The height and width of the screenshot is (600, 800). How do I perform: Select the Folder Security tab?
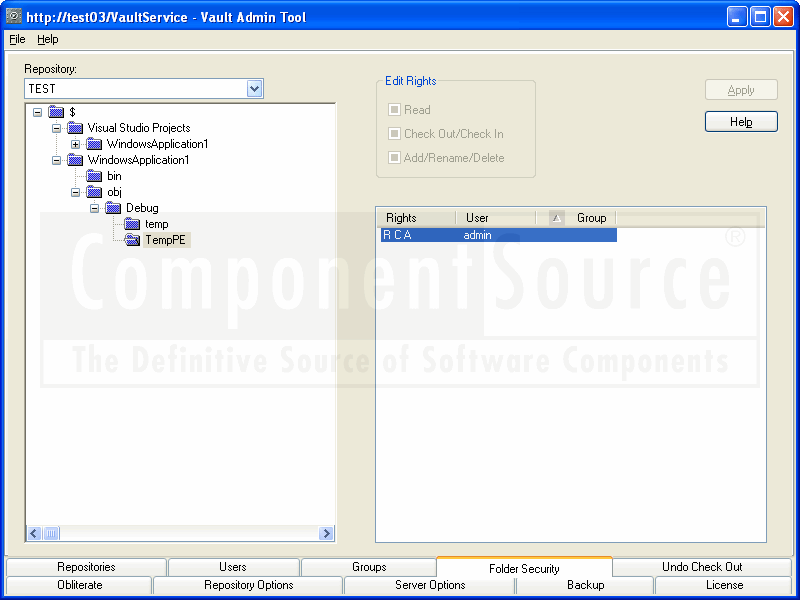click(x=524, y=568)
